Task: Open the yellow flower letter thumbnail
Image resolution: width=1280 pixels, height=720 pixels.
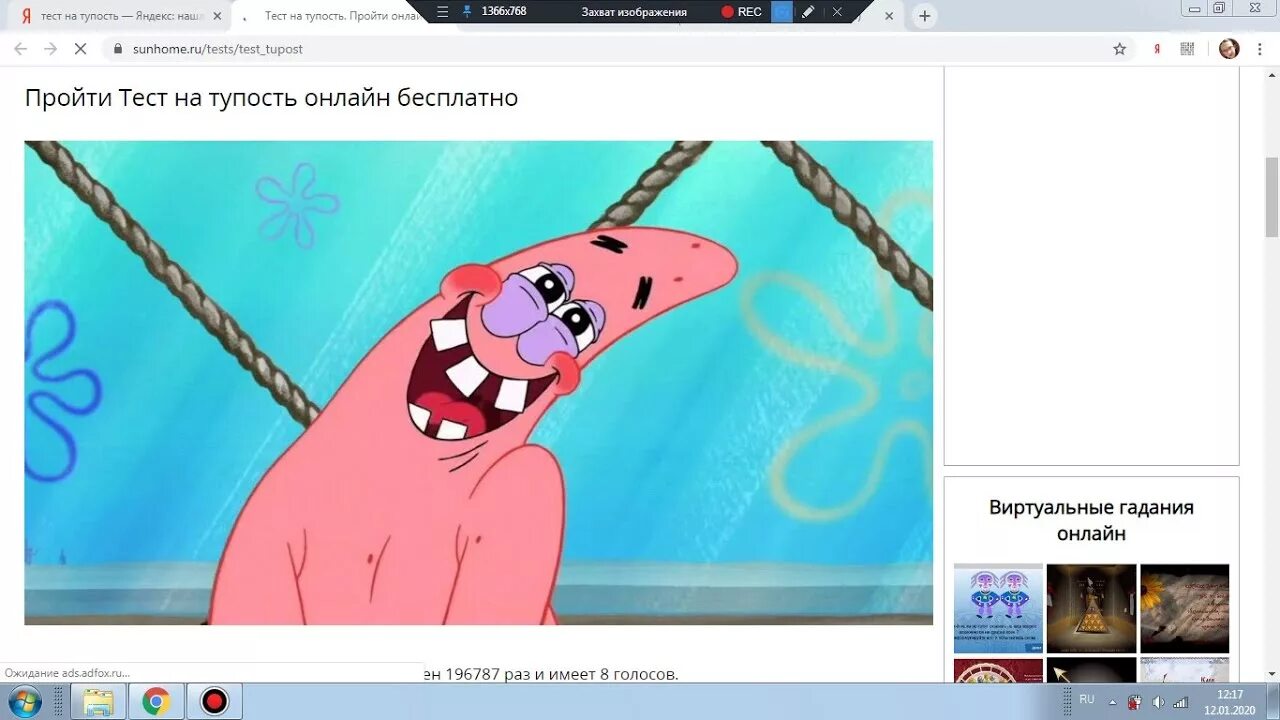Action: [x=1184, y=608]
